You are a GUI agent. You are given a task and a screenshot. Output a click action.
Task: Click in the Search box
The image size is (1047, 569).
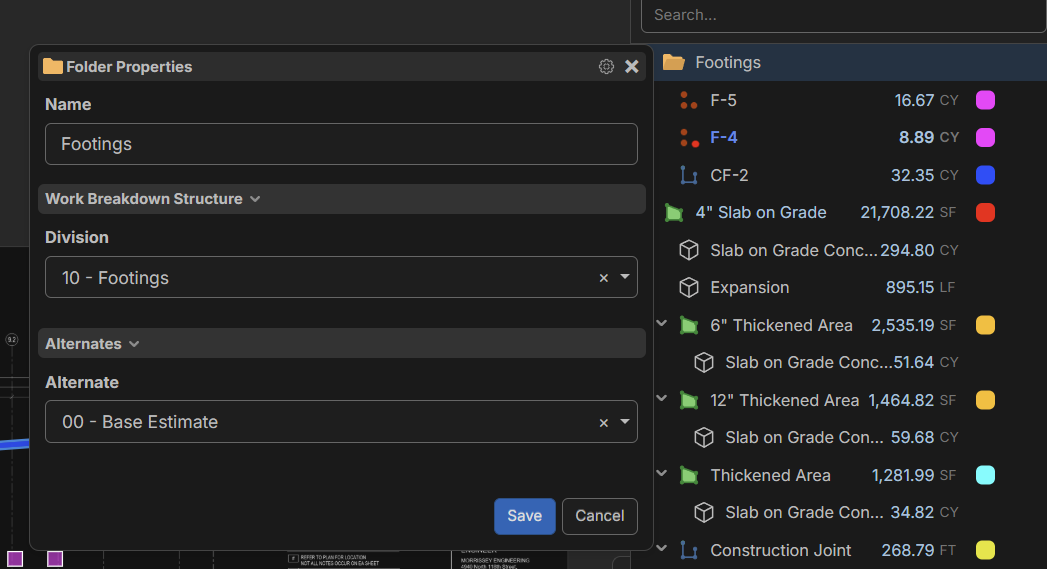tap(843, 15)
